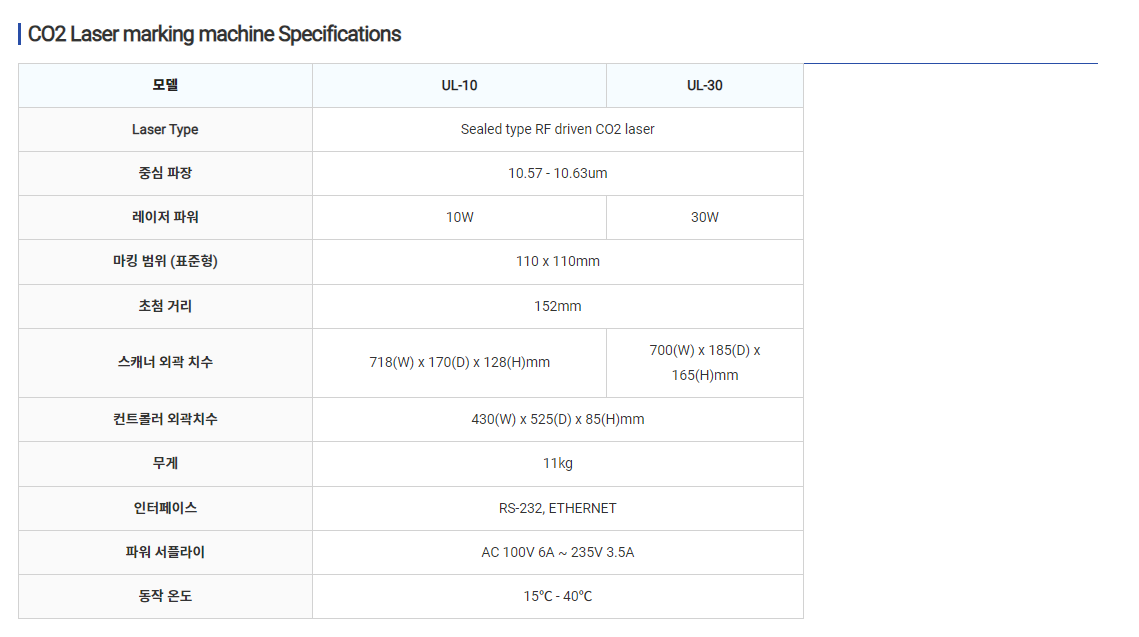Select the 30W laser power cell
Image resolution: width=1139 pixels, height=637 pixels.
tap(704, 217)
